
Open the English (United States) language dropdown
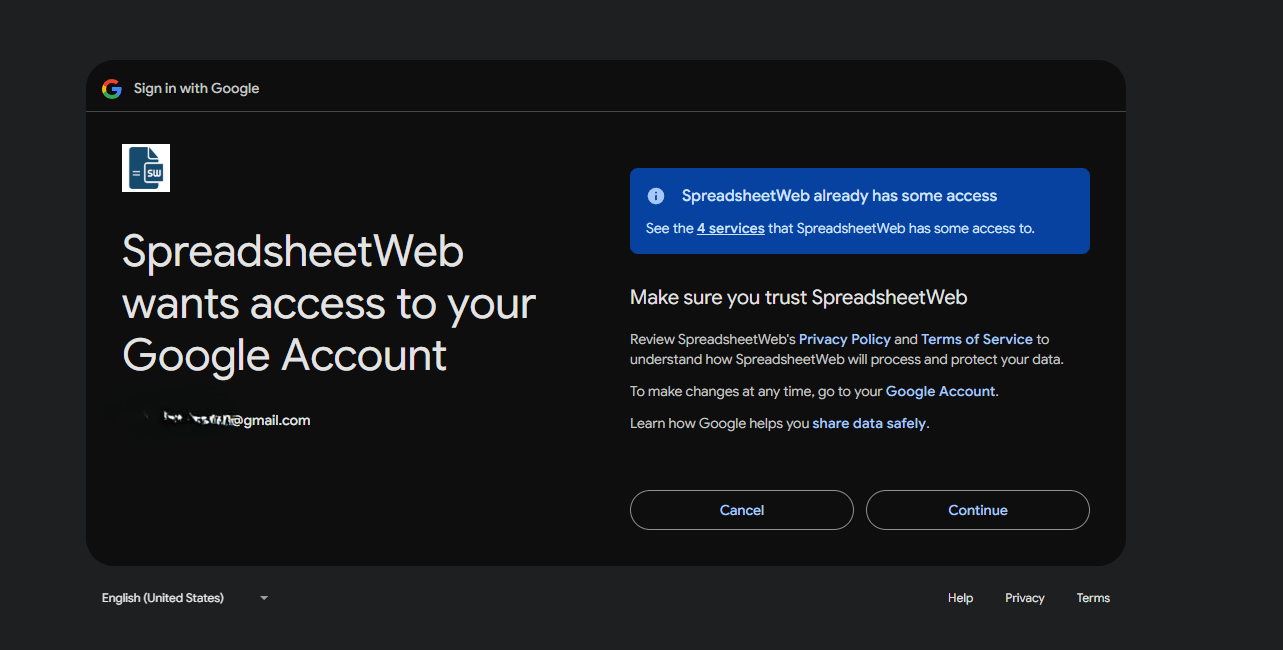click(185, 598)
